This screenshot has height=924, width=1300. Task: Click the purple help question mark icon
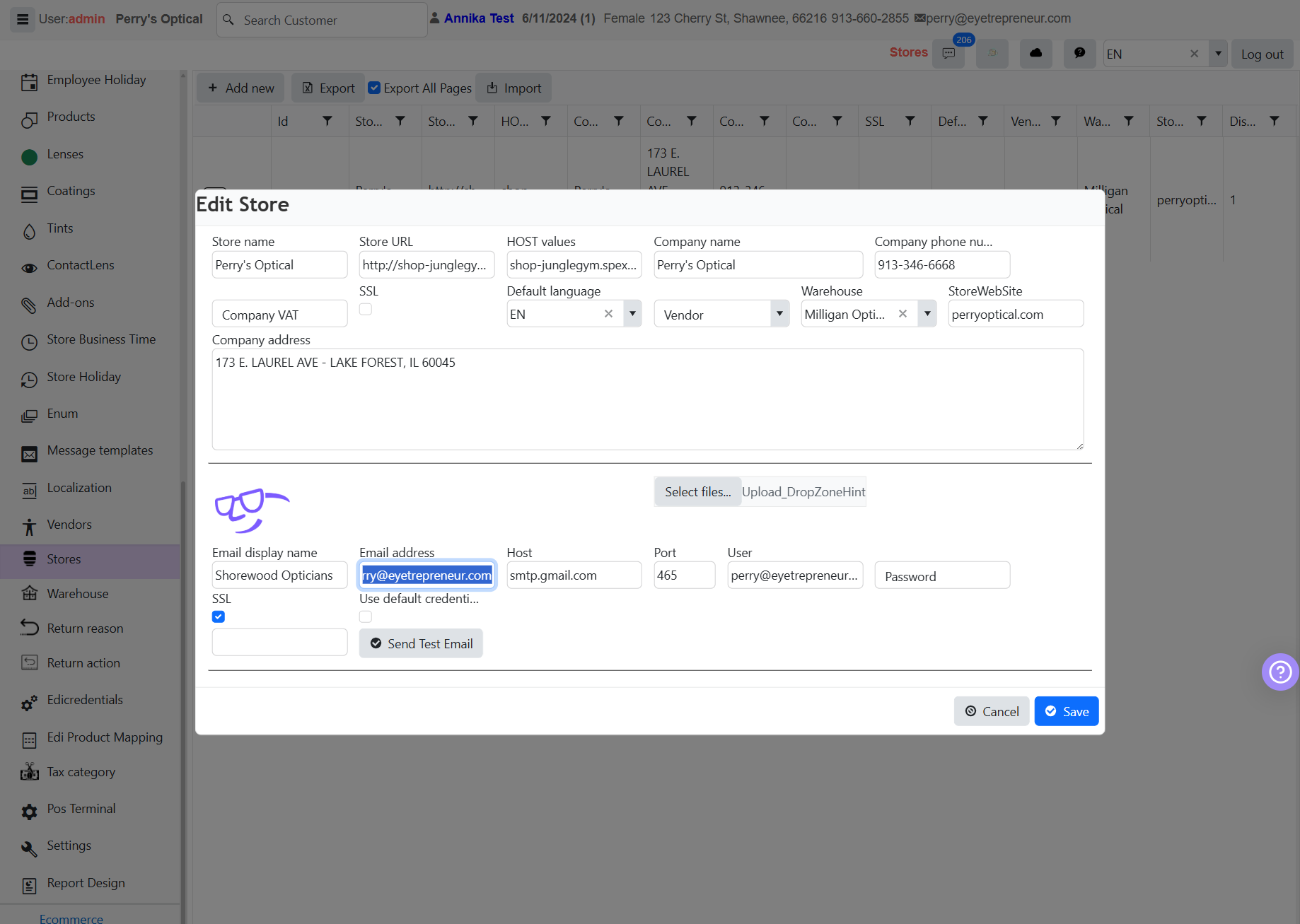coord(1280,672)
